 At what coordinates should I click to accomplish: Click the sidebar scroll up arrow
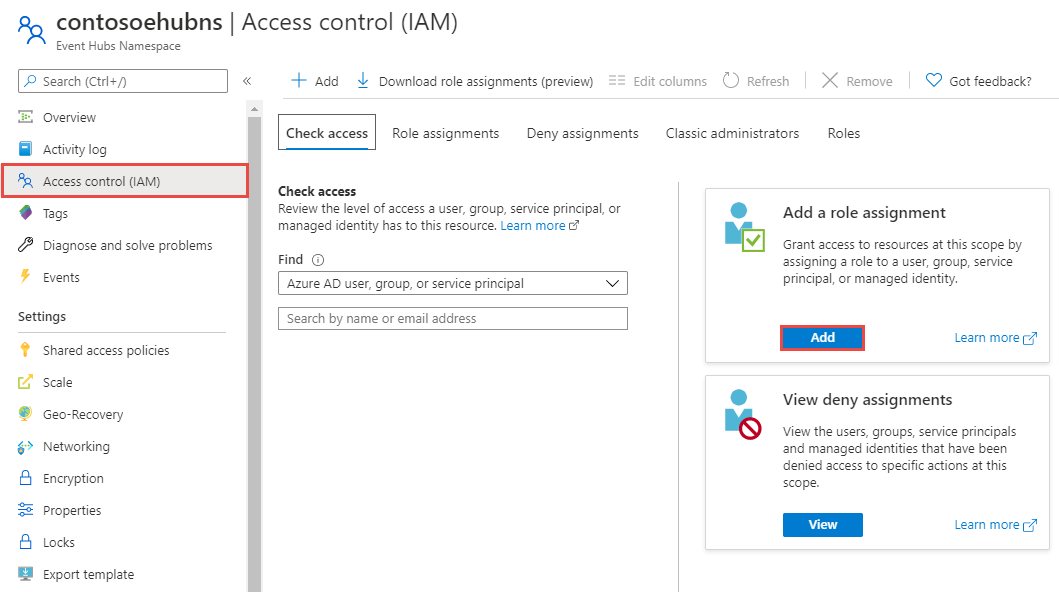click(x=255, y=109)
